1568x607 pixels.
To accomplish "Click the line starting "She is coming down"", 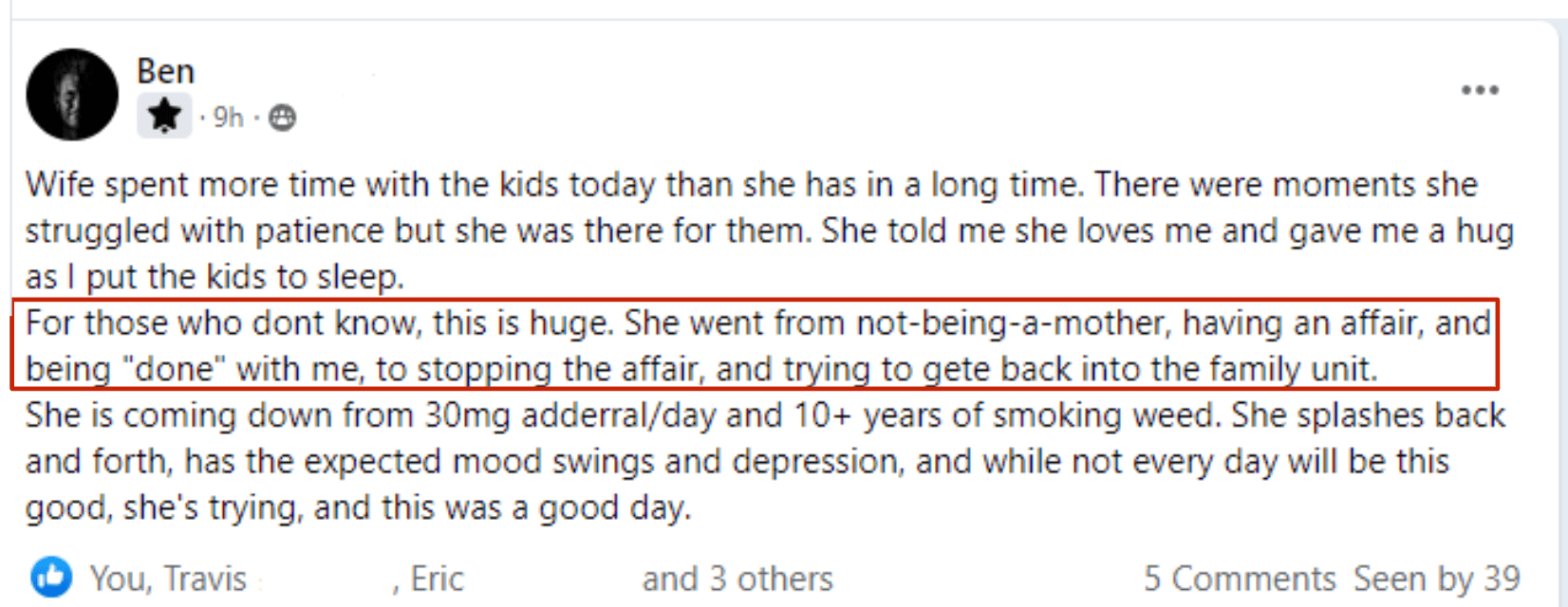I will point(764,415).
